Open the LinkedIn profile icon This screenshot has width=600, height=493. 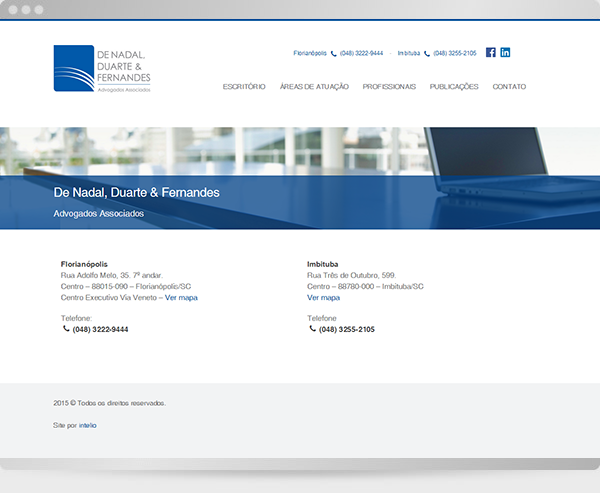point(505,52)
